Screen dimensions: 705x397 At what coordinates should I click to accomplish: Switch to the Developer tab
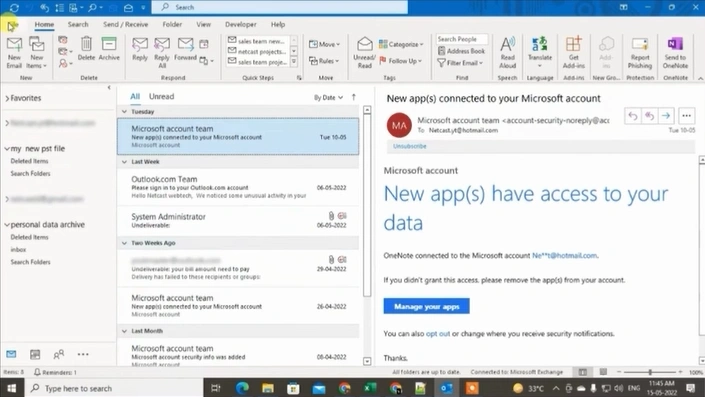coord(241,24)
